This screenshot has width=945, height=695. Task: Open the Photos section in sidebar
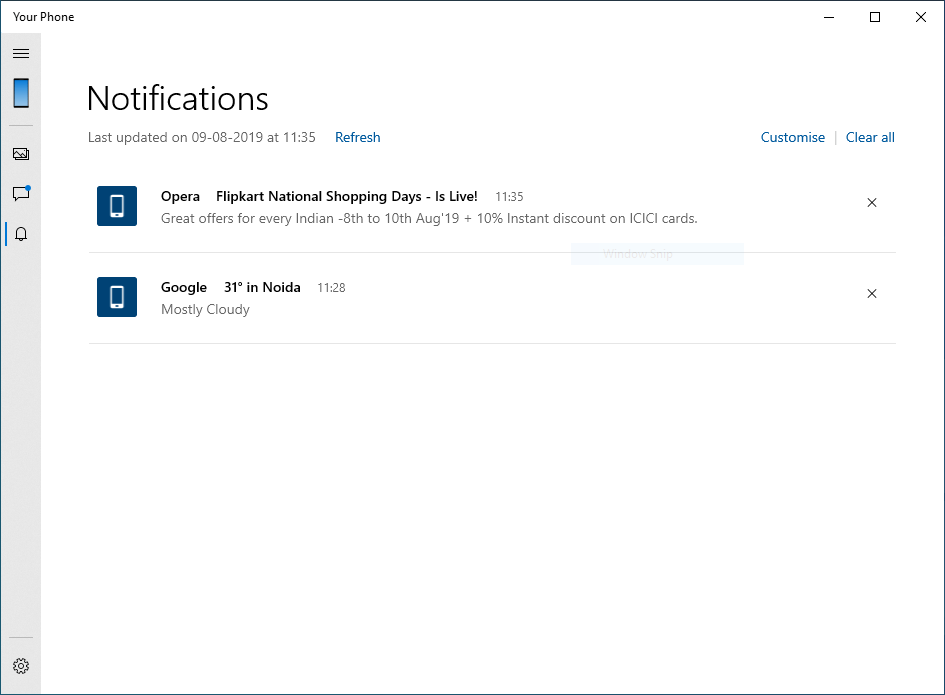point(21,154)
